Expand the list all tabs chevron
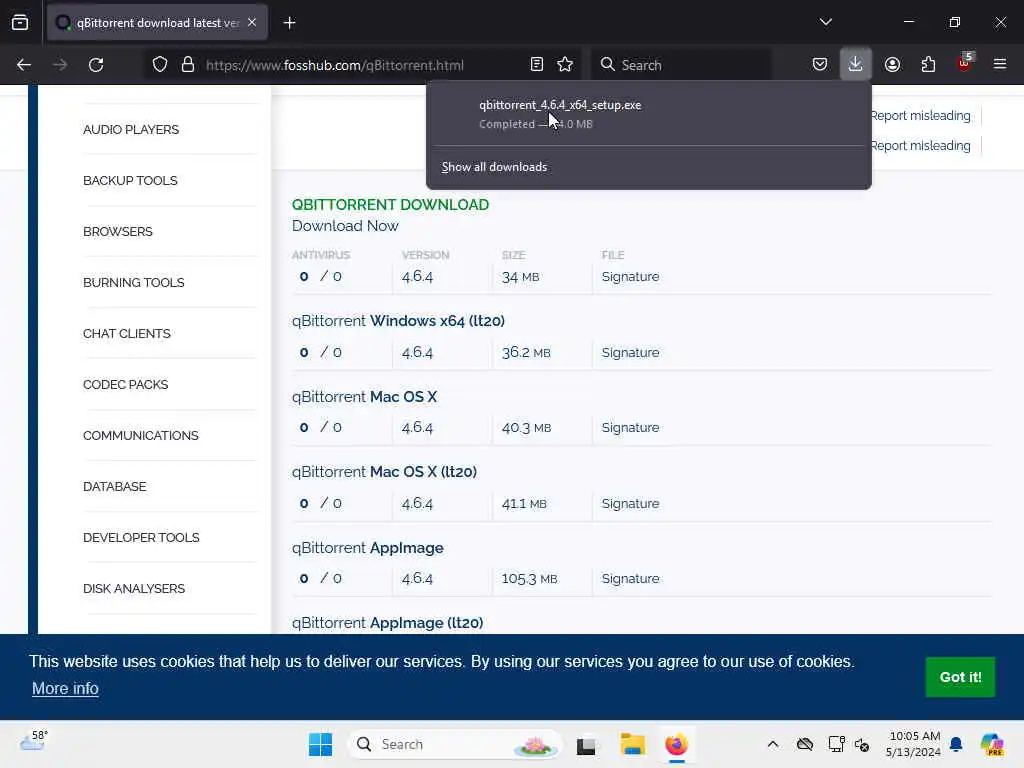 coord(825,22)
